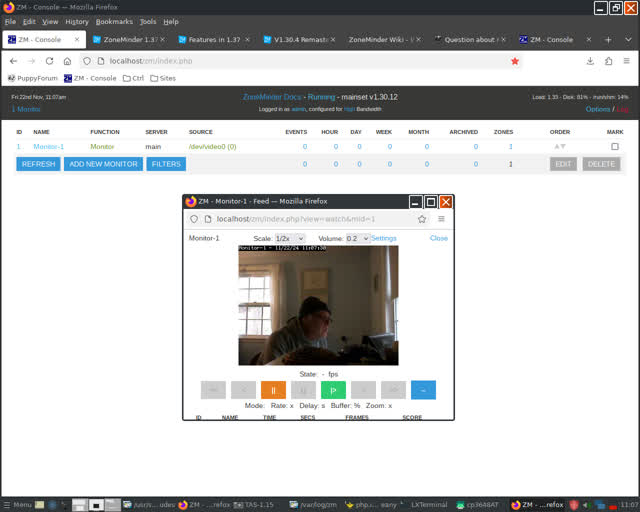
Task: Close the ZoneMinder Wiki tab
Action: click(418, 40)
